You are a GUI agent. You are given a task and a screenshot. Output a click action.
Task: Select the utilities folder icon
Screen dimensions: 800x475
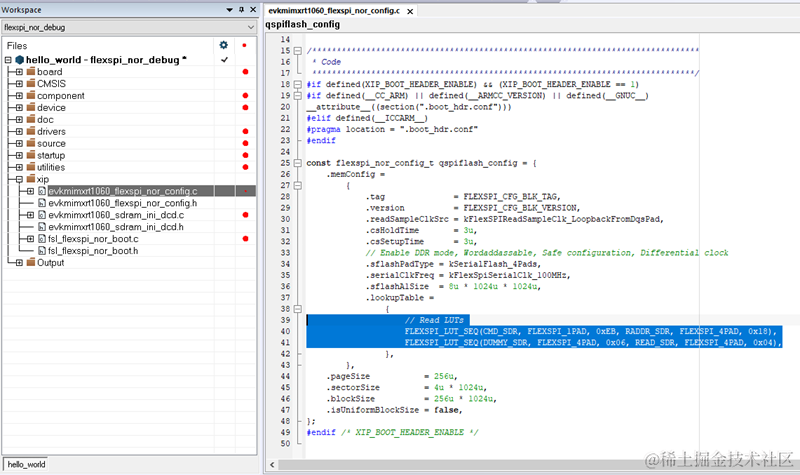[x=31, y=167]
